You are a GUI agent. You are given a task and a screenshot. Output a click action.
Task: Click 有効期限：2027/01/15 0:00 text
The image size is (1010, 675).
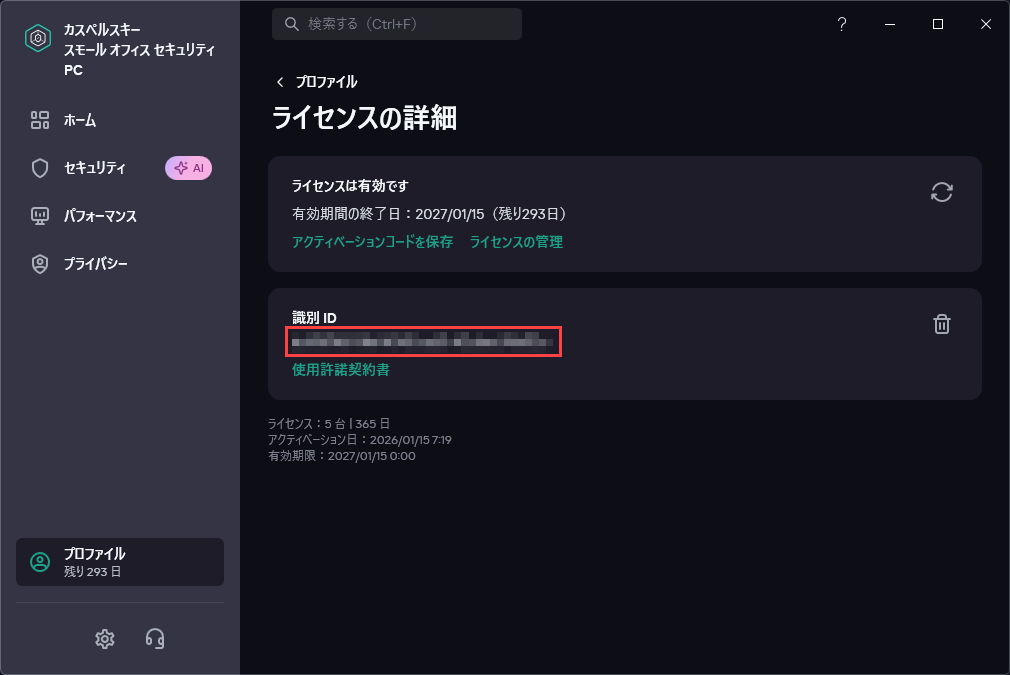(x=342, y=456)
